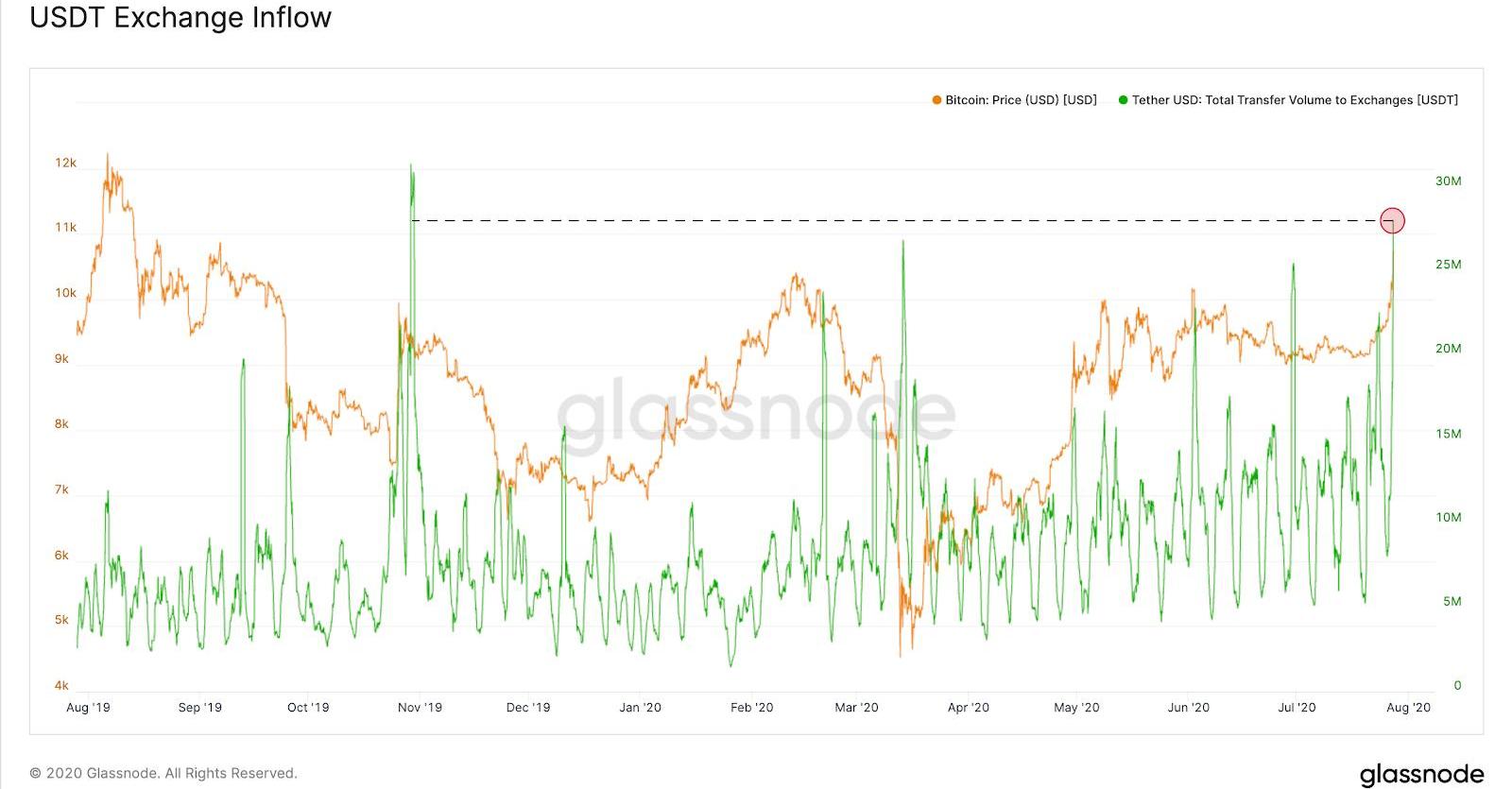Select the Mar '20 x-axis label
The height and width of the screenshot is (789, 1512).
point(856,708)
